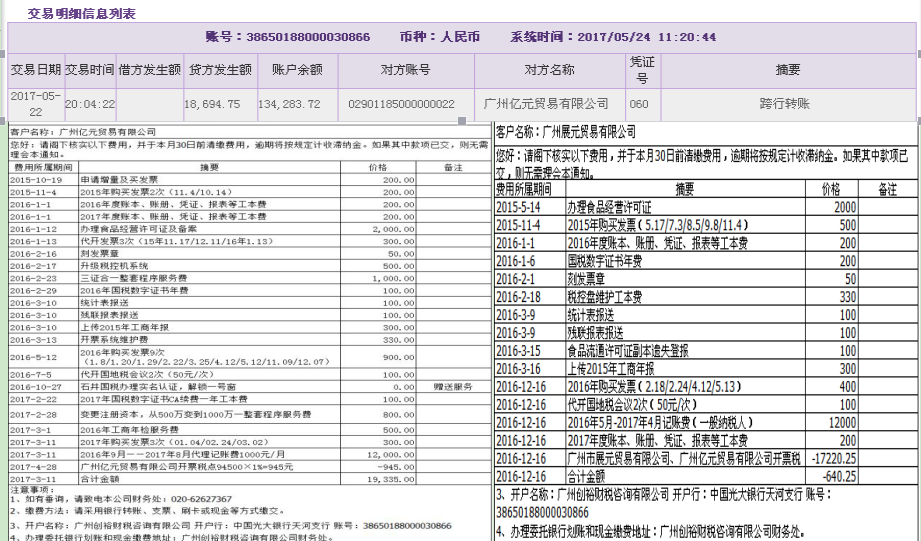Click the 交易日期 column header
This screenshot has width=921, height=541.
click(x=36, y=69)
